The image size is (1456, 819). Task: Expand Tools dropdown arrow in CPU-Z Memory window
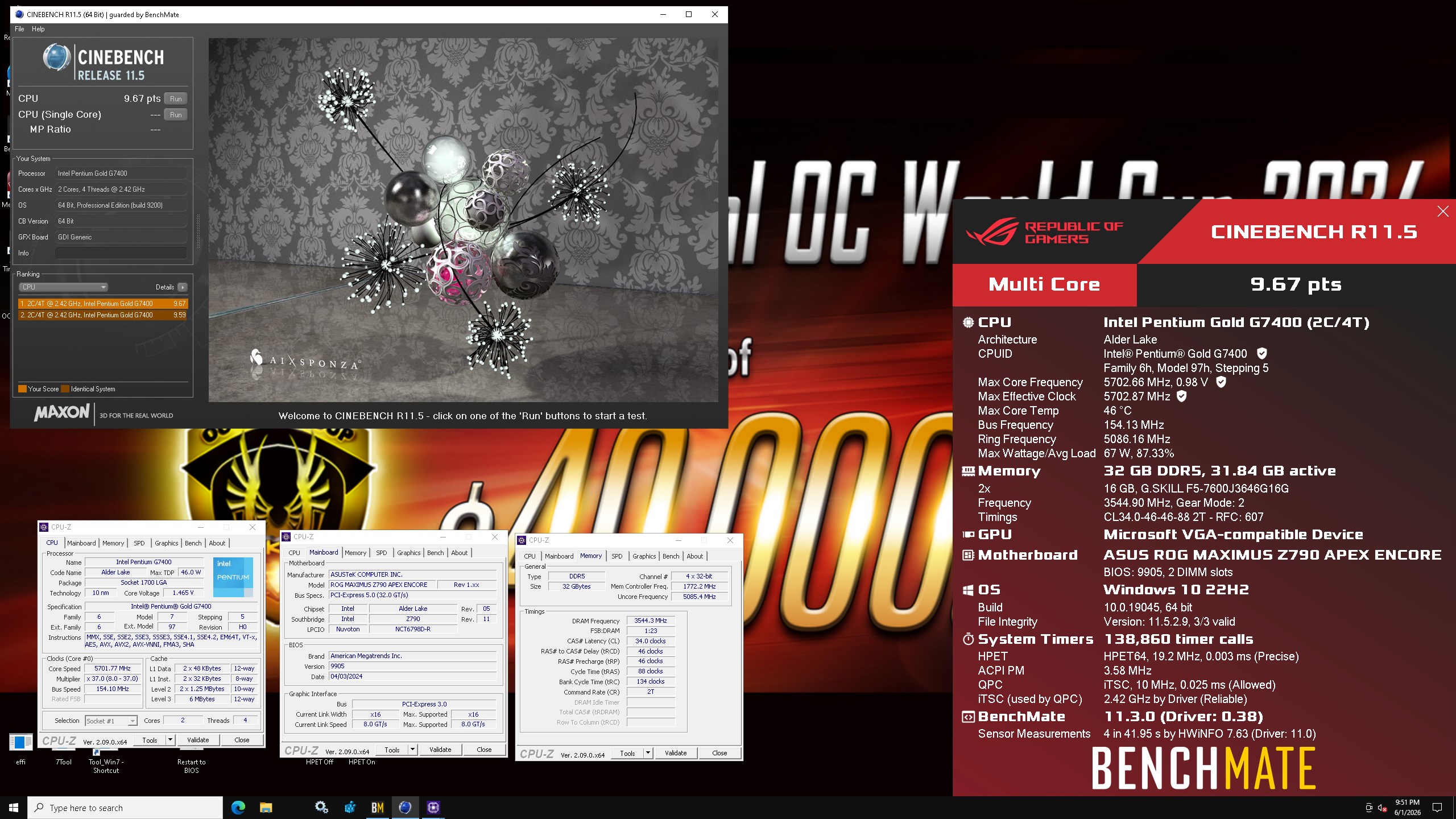click(648, 753)
